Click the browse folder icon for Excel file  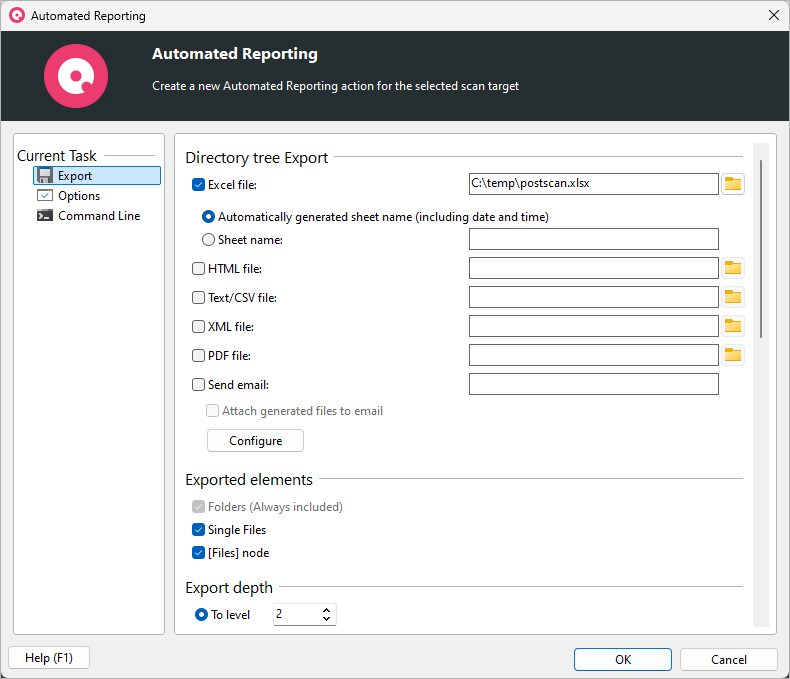pos(733,184)
